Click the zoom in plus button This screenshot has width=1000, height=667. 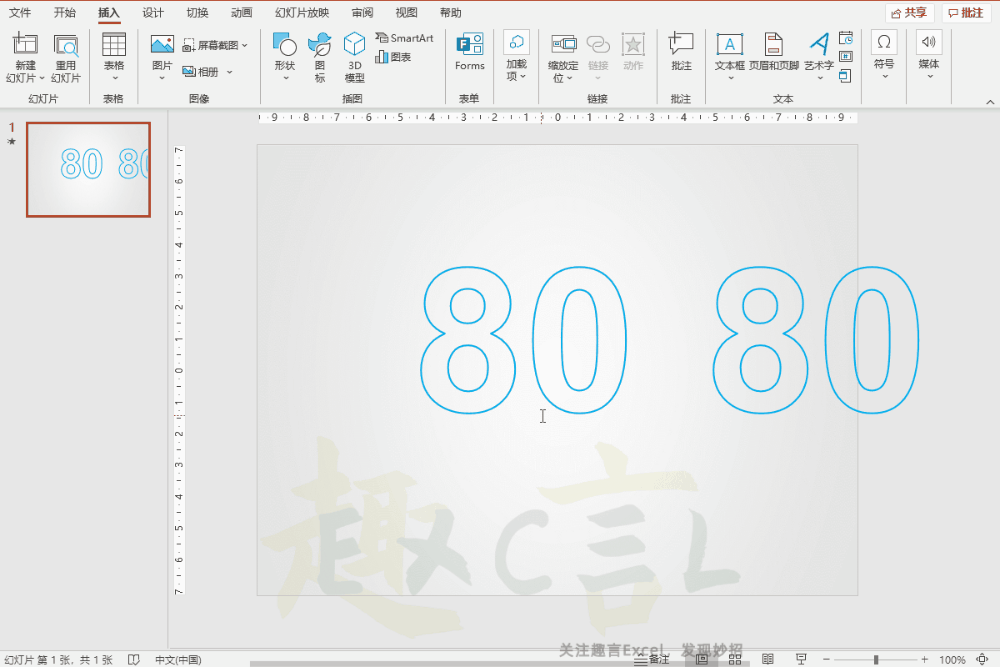[924, 659]
